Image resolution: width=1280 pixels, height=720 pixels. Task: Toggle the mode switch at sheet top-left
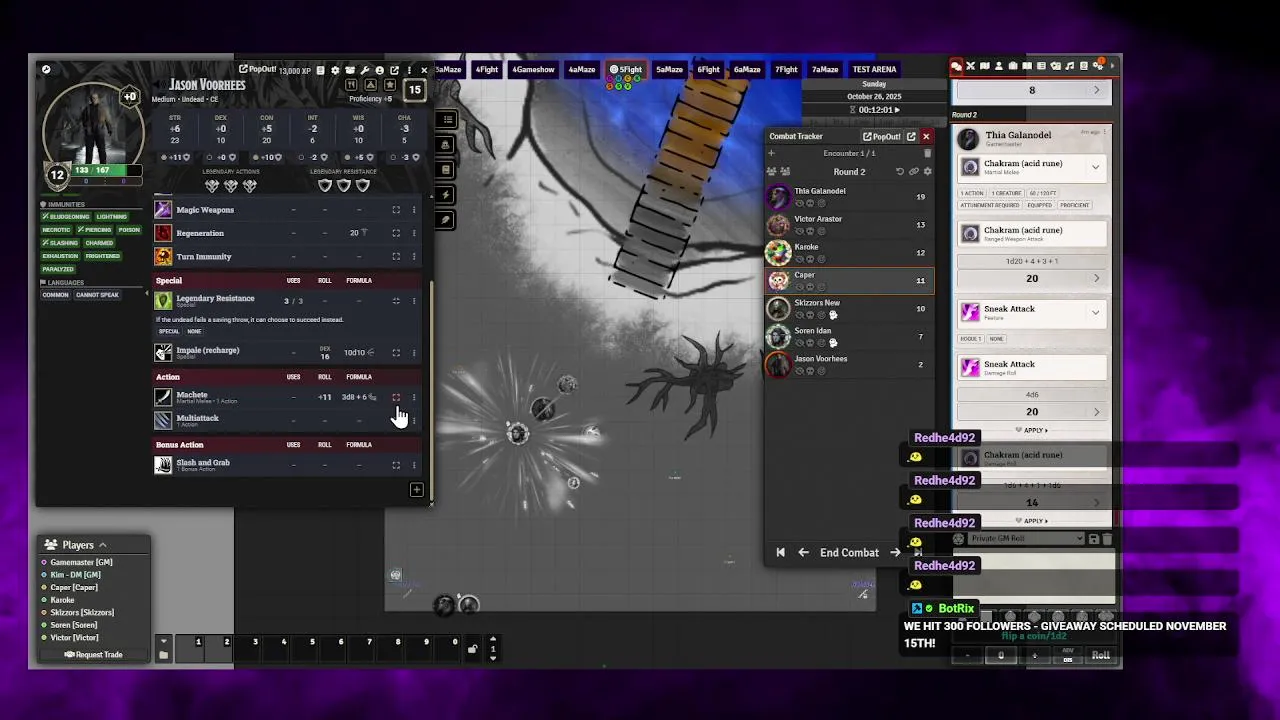(x=46, y=69)
